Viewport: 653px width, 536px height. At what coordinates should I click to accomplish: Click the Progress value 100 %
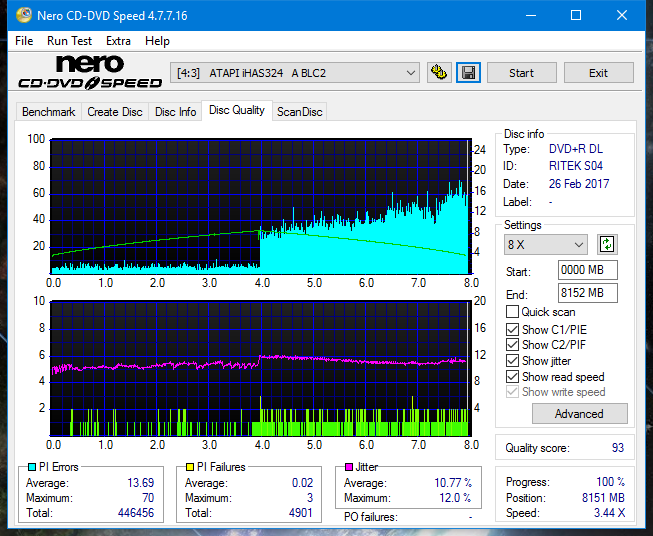(x=611, y=482)
